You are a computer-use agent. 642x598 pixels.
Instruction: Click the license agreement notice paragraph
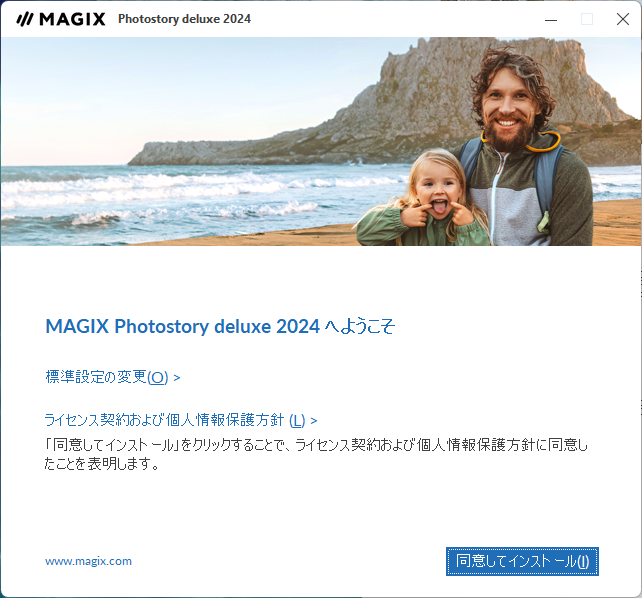316,454
